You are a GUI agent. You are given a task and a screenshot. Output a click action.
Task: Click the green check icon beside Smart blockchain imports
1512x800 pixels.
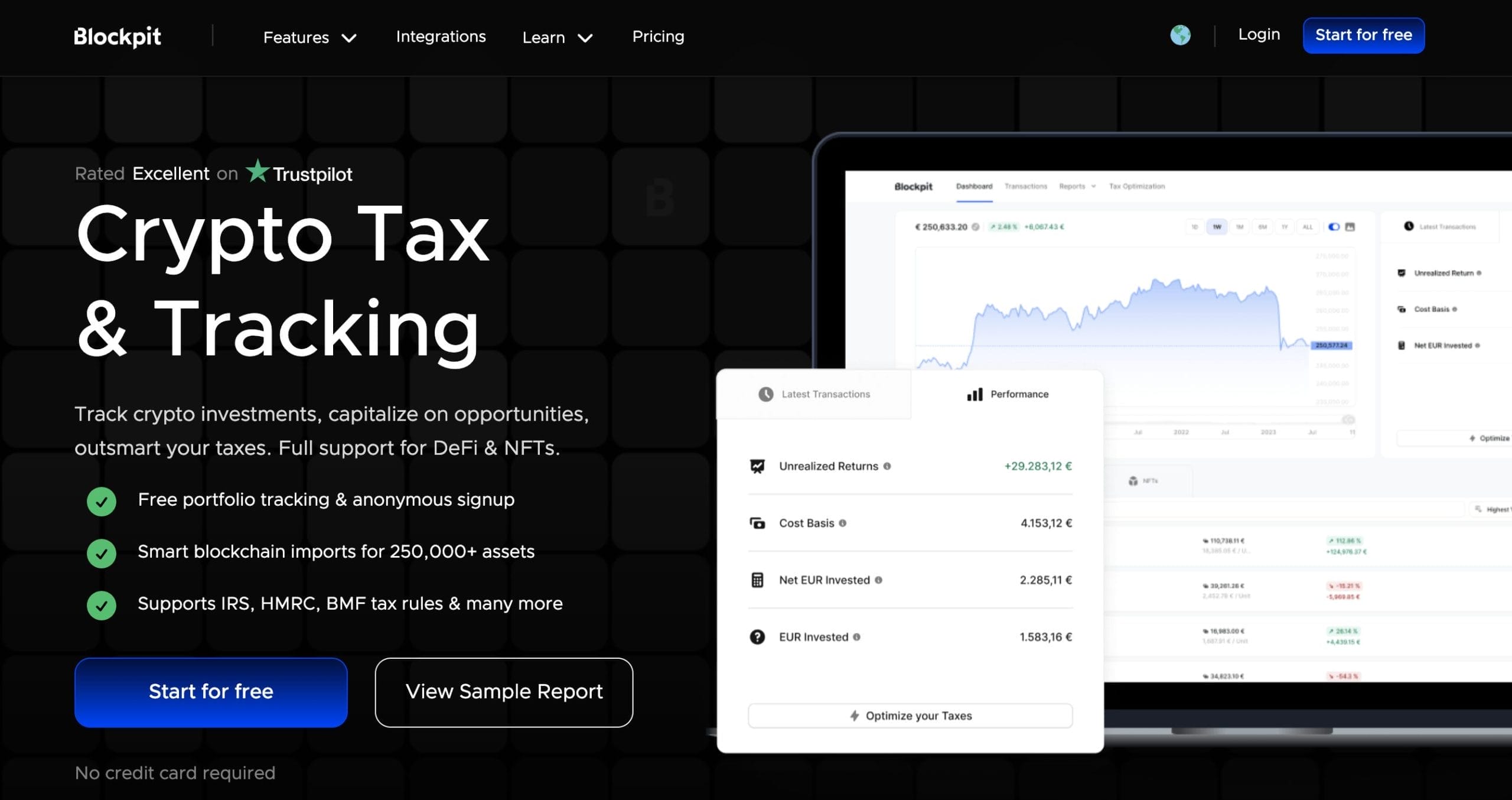point(102,554)
